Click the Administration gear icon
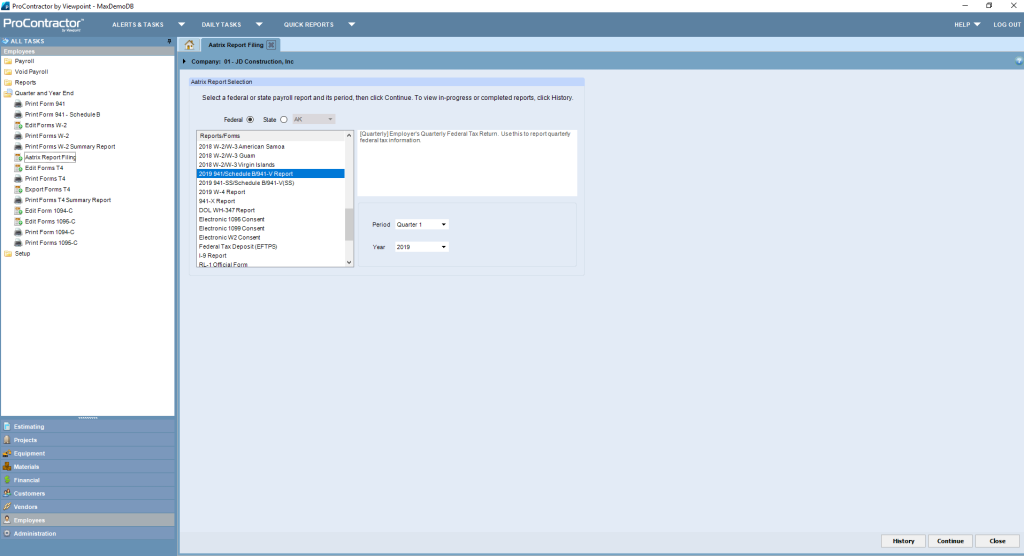Screen dimensions: 1024x556 point(7,533)
